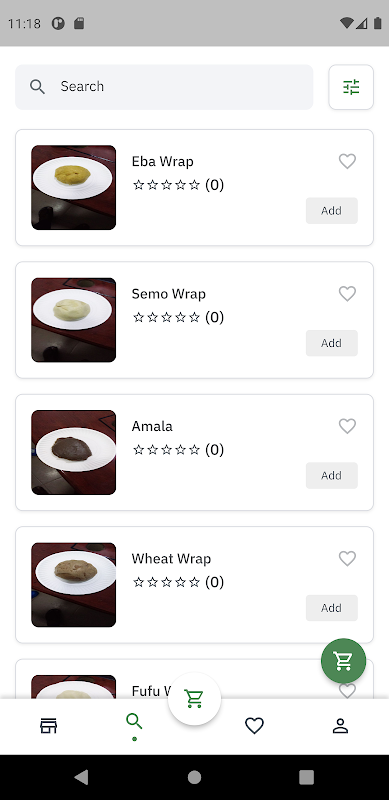Open the Eba Wrap food thumbnail

pos(74,187)
